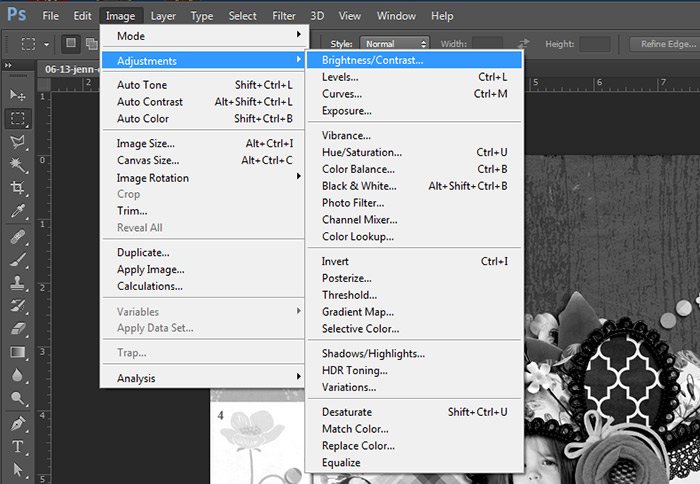
Task: Open the Layer menu
Action: click(163, 16)
